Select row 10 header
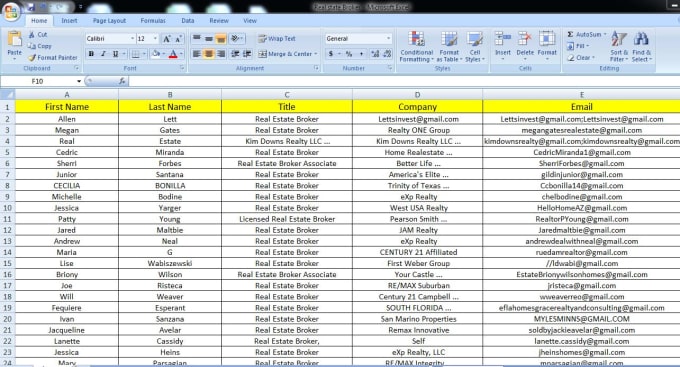The height and width of the screenshot is (367, 680). (7, 208)
